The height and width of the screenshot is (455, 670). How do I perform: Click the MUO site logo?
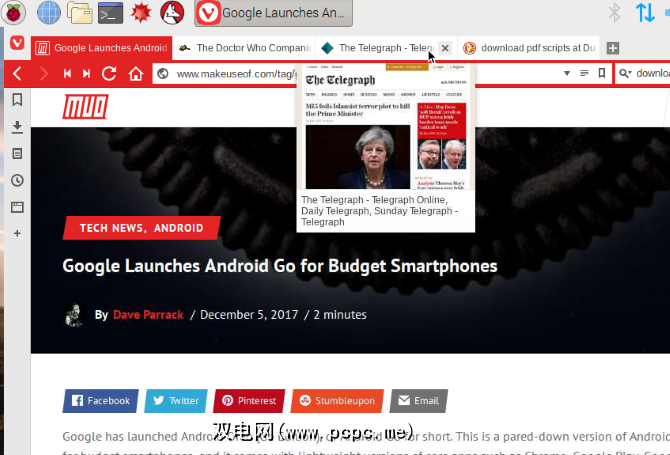[x=85, y=106]
